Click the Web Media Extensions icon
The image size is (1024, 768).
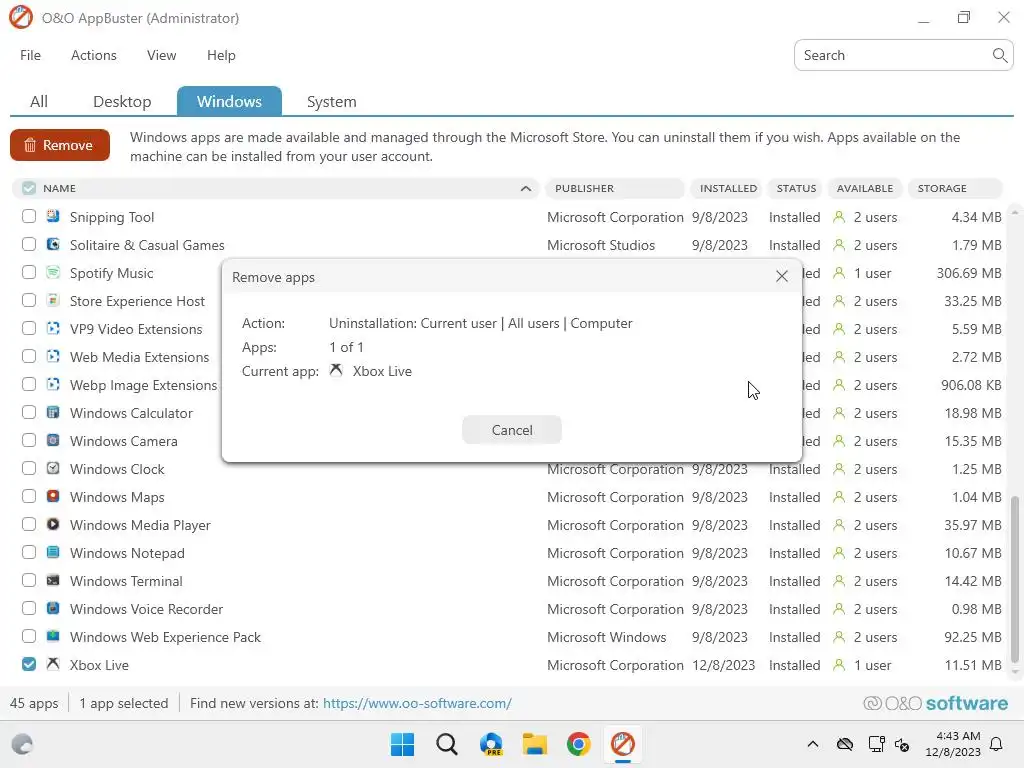pyautogui.click(x=53, y=357)
